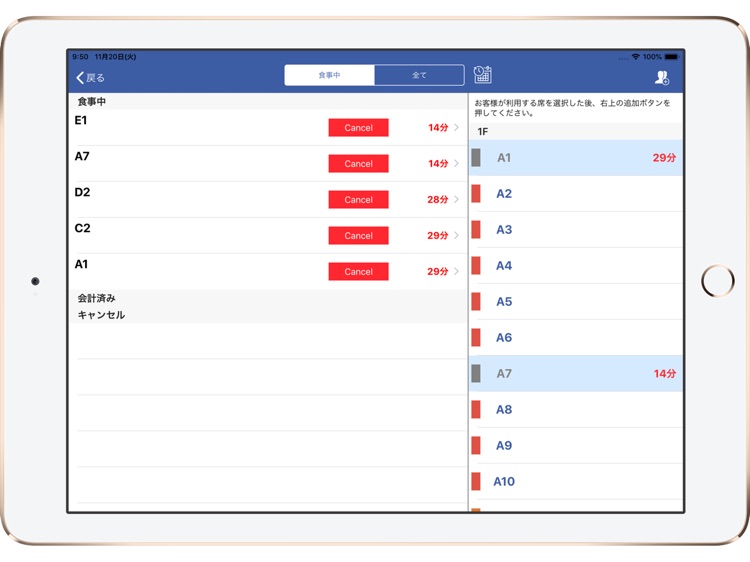This screenshot has height=562, width=750.
Task: Cancel the A1 table order
Action: click(358, 271)
